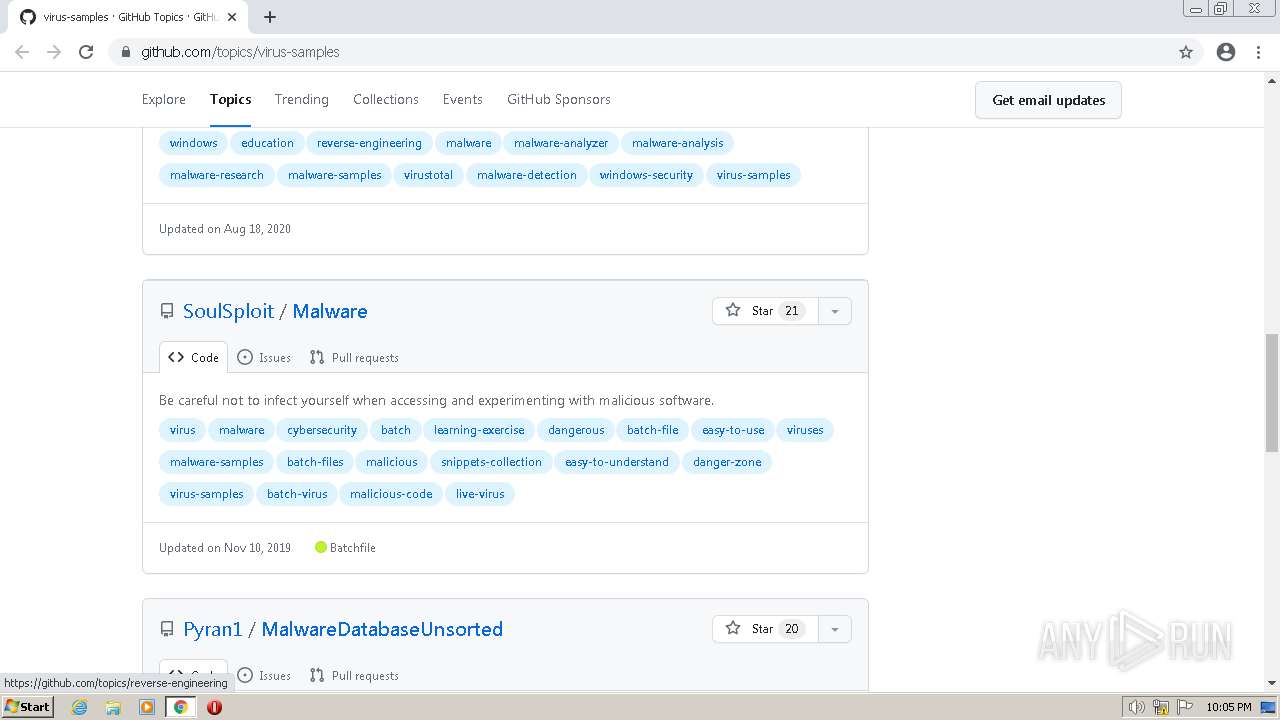
Task: Open the SoulSploit user link
Action: point(228,311)
